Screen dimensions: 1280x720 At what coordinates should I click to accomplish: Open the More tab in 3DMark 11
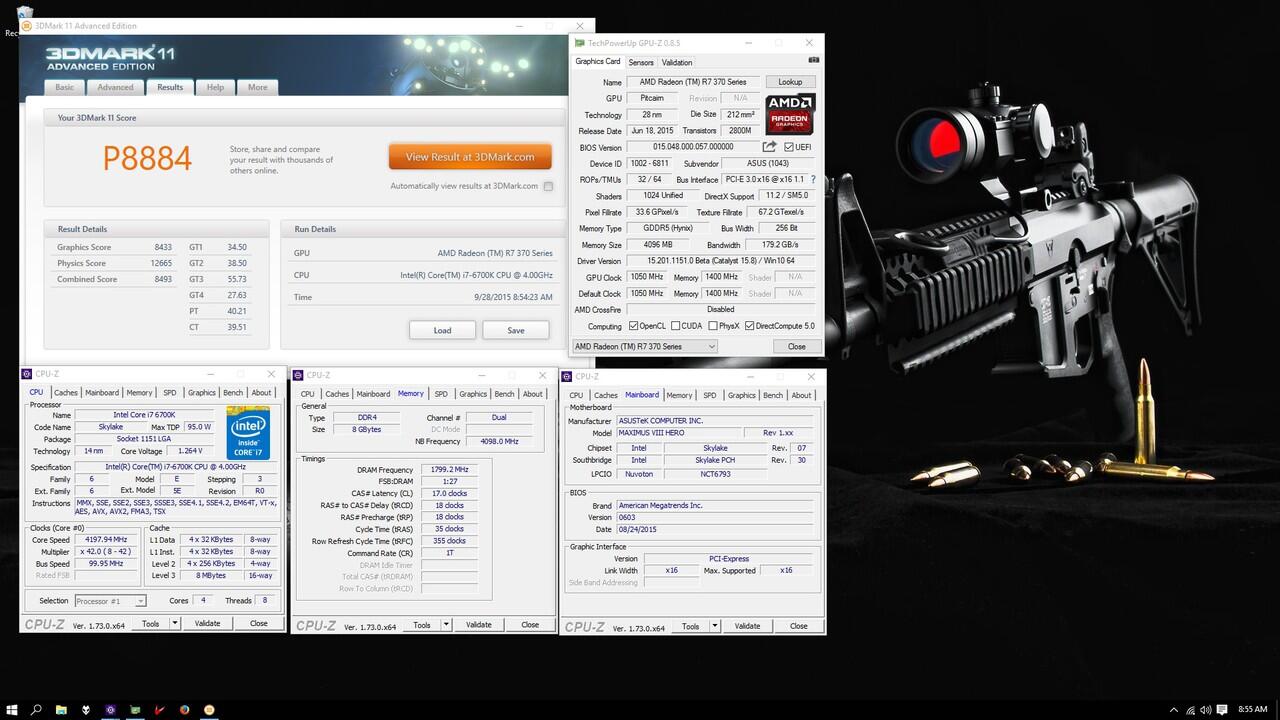258,87
